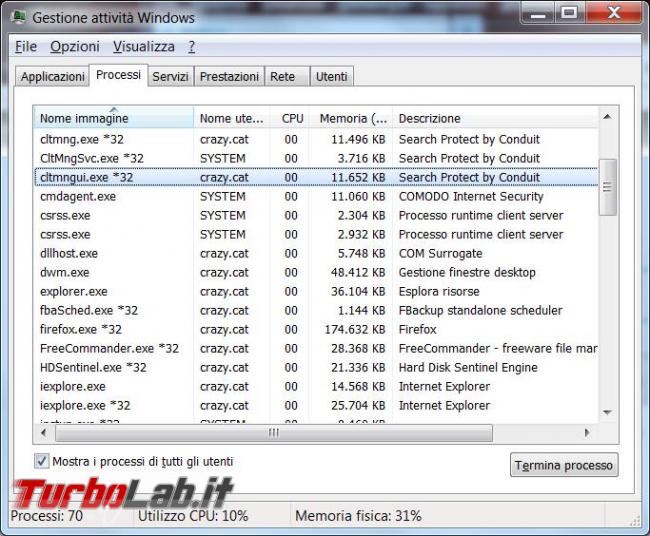Screen dimensions: 650x536
Task: Click the horizontal scrollbar left arrow
Action: click(x=44, y=433)
